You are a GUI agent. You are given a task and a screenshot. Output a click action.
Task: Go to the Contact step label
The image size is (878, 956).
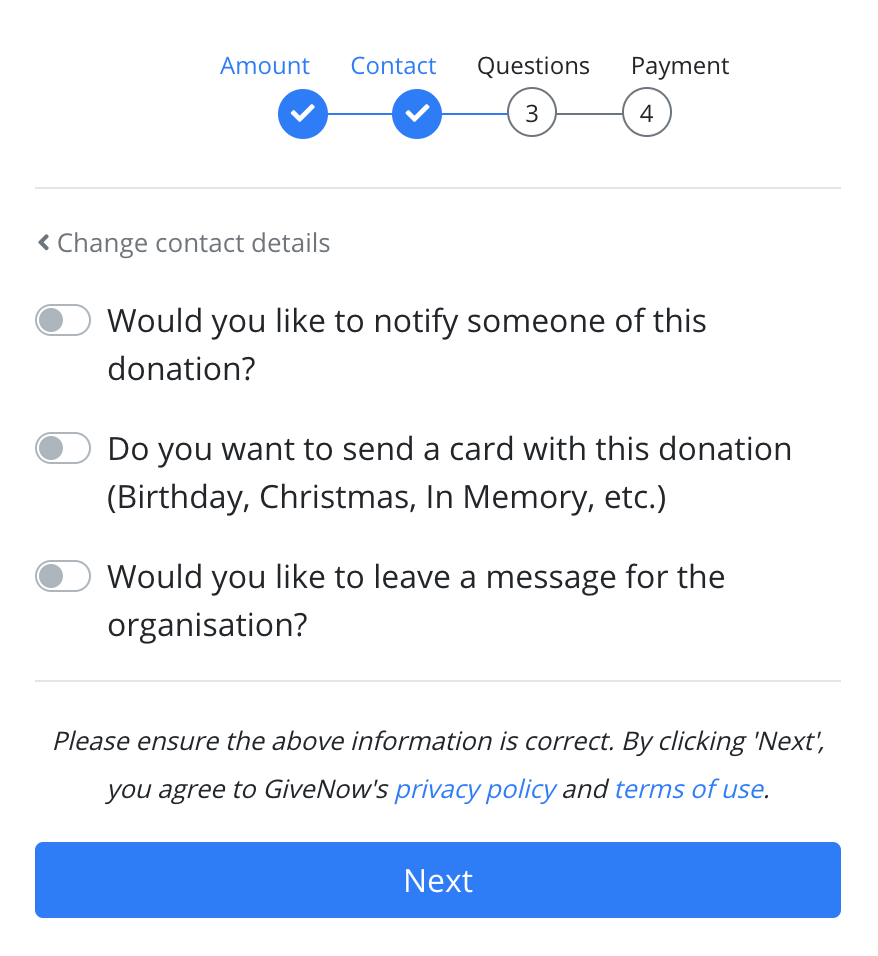393,65
